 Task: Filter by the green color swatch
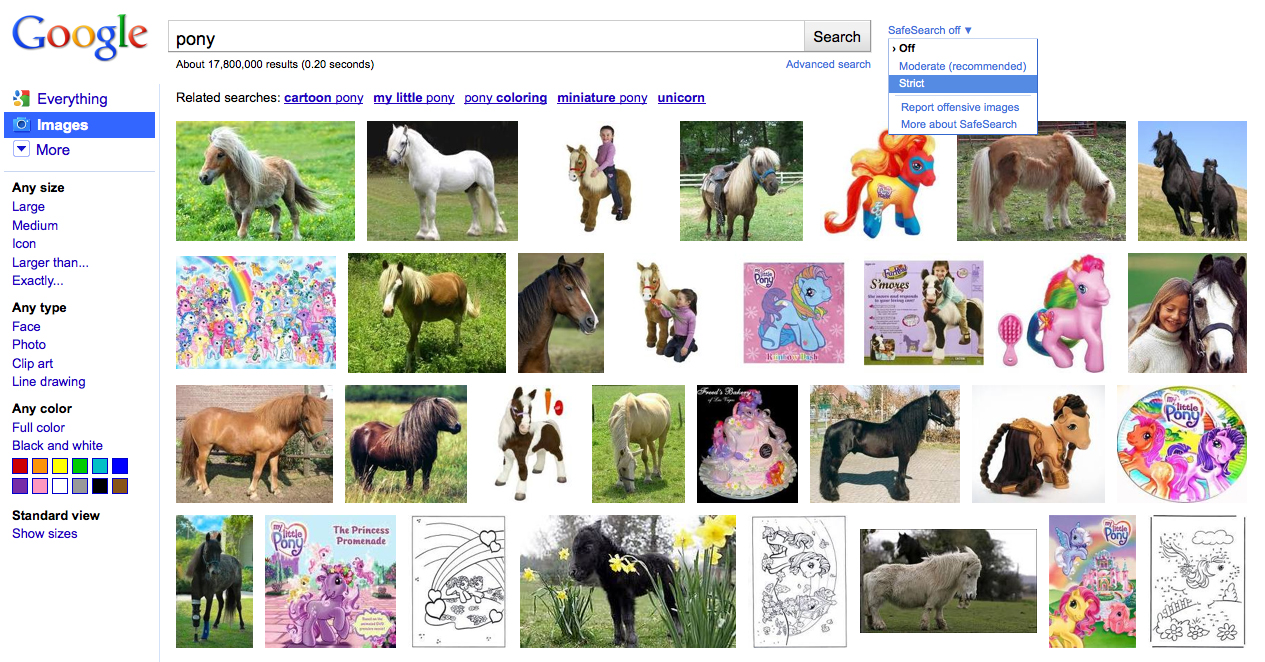pos(80,466)
